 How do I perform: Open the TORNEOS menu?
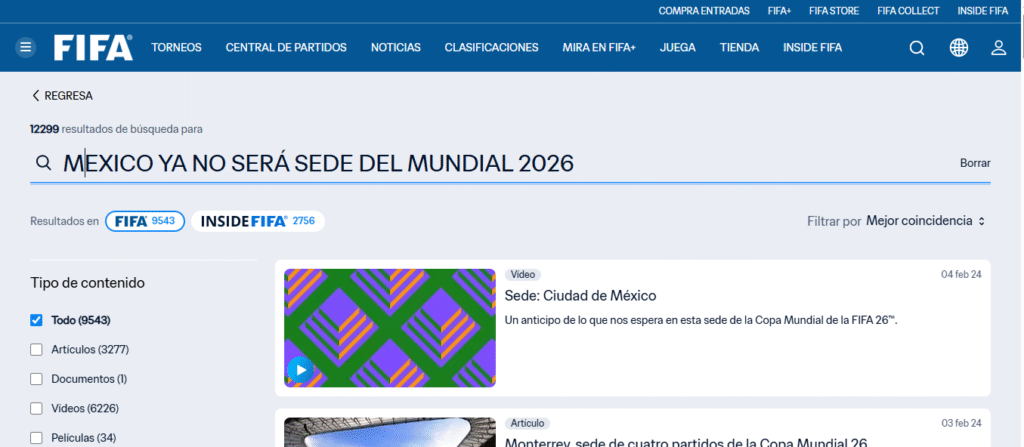pyautogui.click(x=176, y=47)
